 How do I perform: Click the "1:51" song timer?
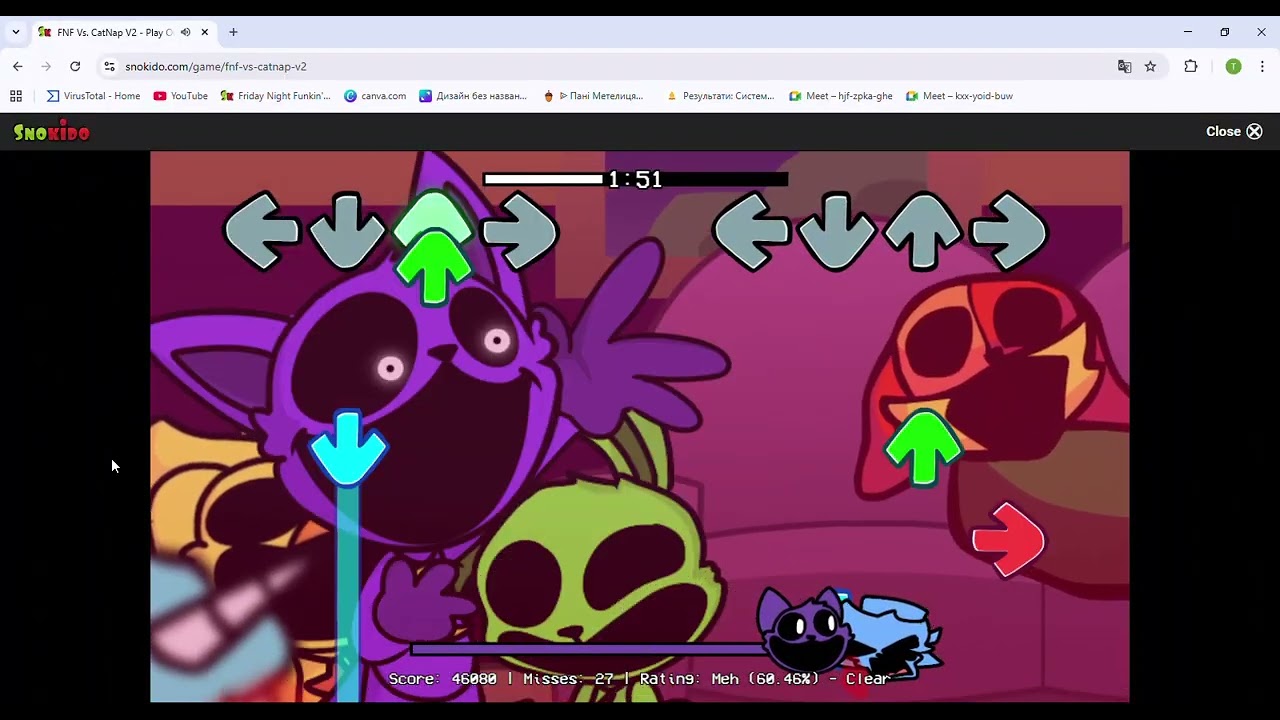click(635, 179)
